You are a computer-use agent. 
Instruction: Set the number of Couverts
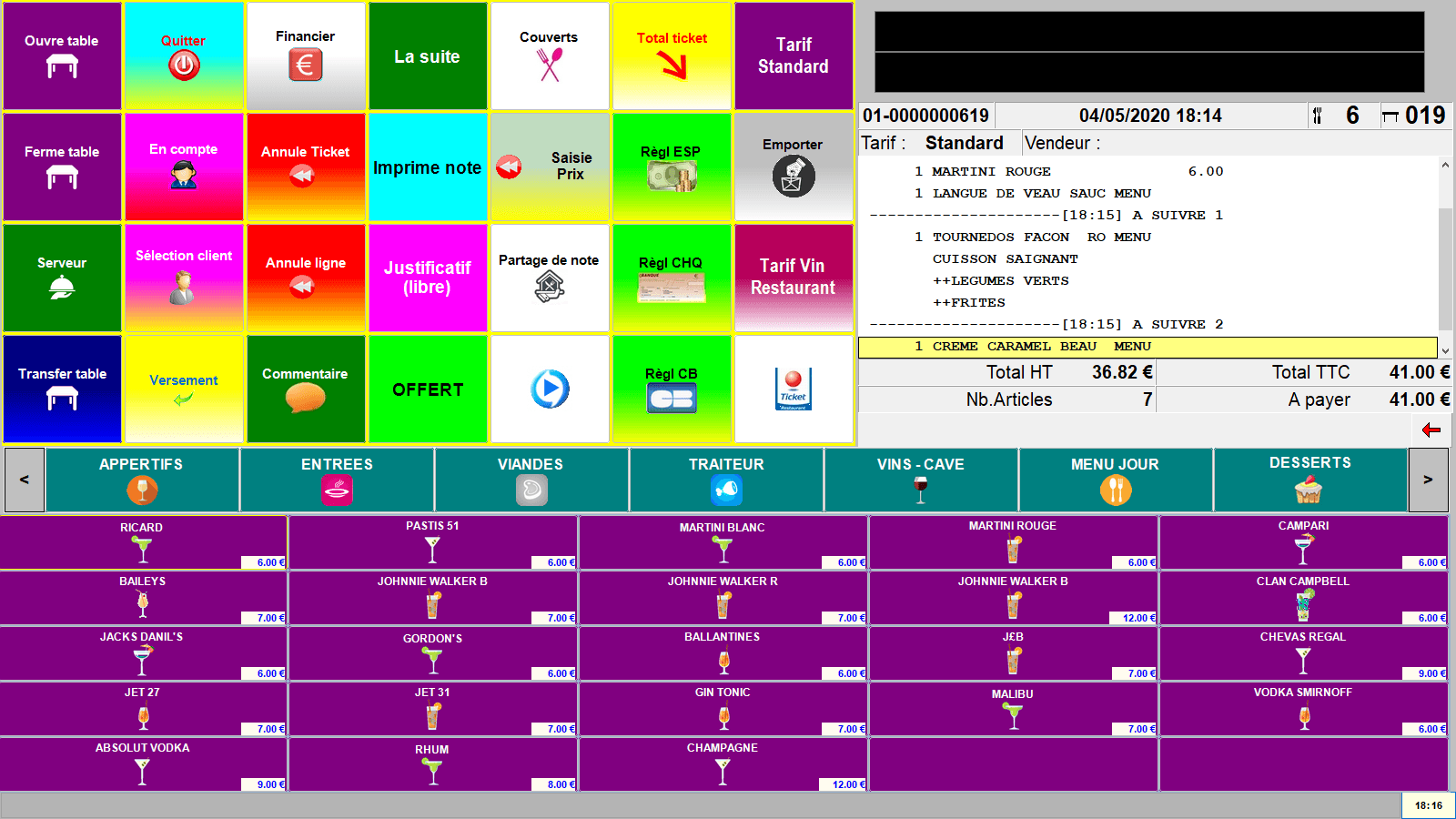(550, 56)
